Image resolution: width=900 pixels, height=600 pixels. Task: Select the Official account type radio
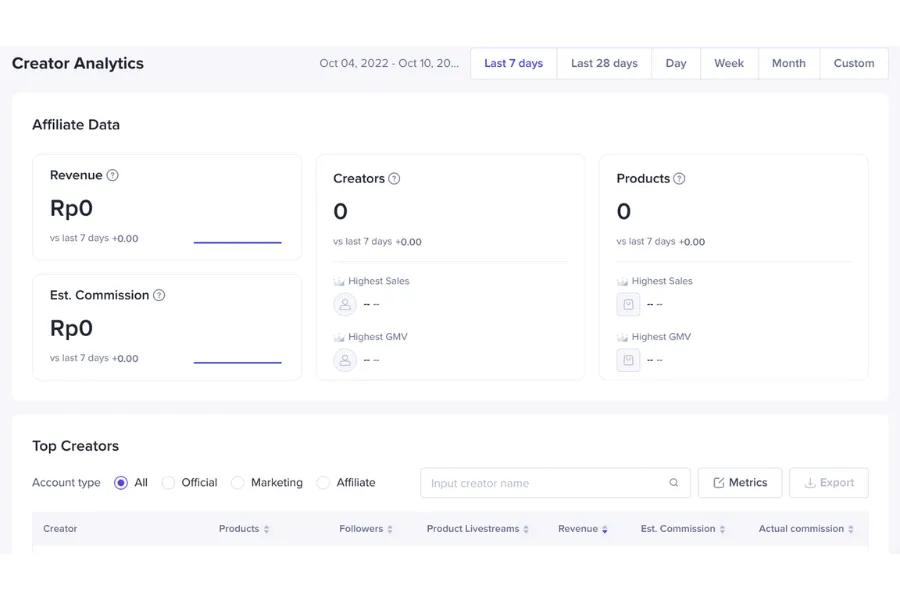click(168, 483)
